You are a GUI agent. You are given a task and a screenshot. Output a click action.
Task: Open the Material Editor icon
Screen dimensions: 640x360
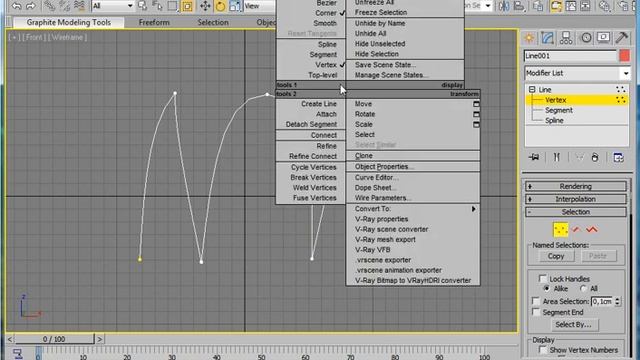click(605, 6)
